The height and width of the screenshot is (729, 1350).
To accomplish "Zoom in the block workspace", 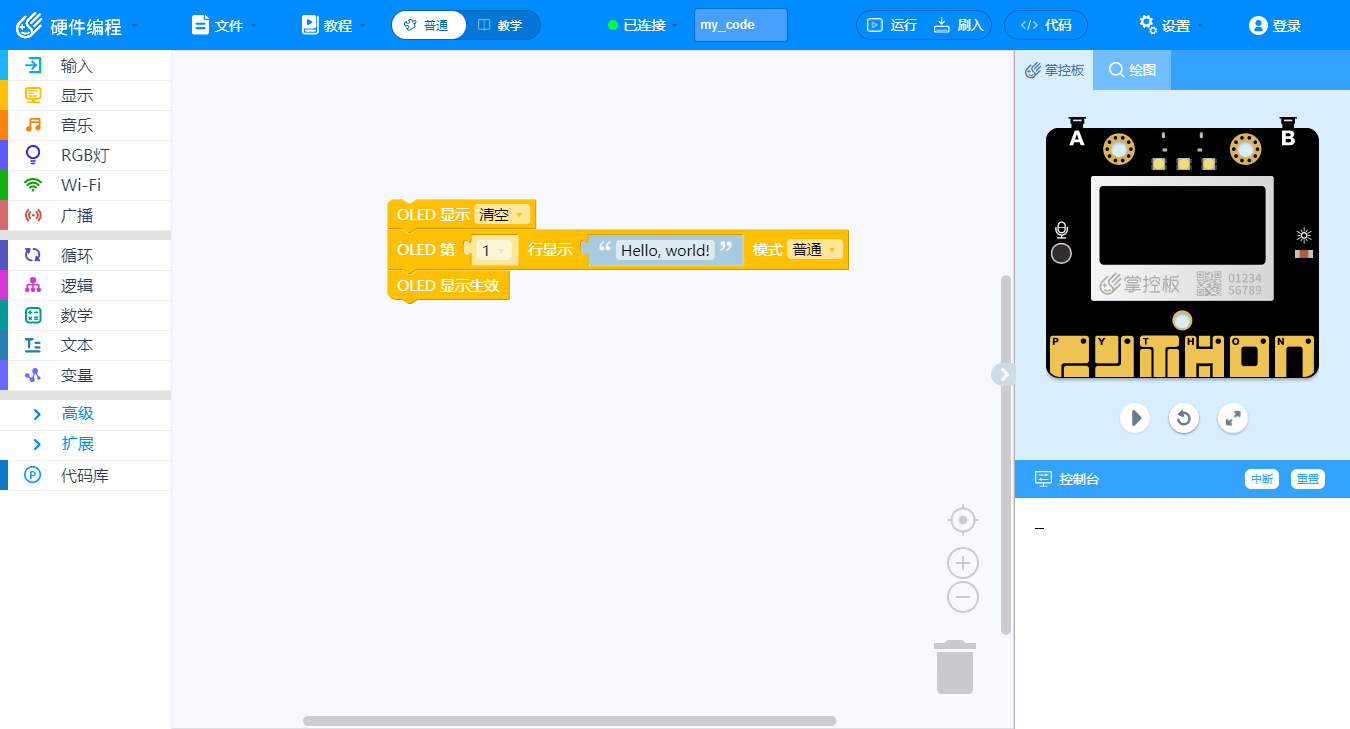I will point(963,563).
